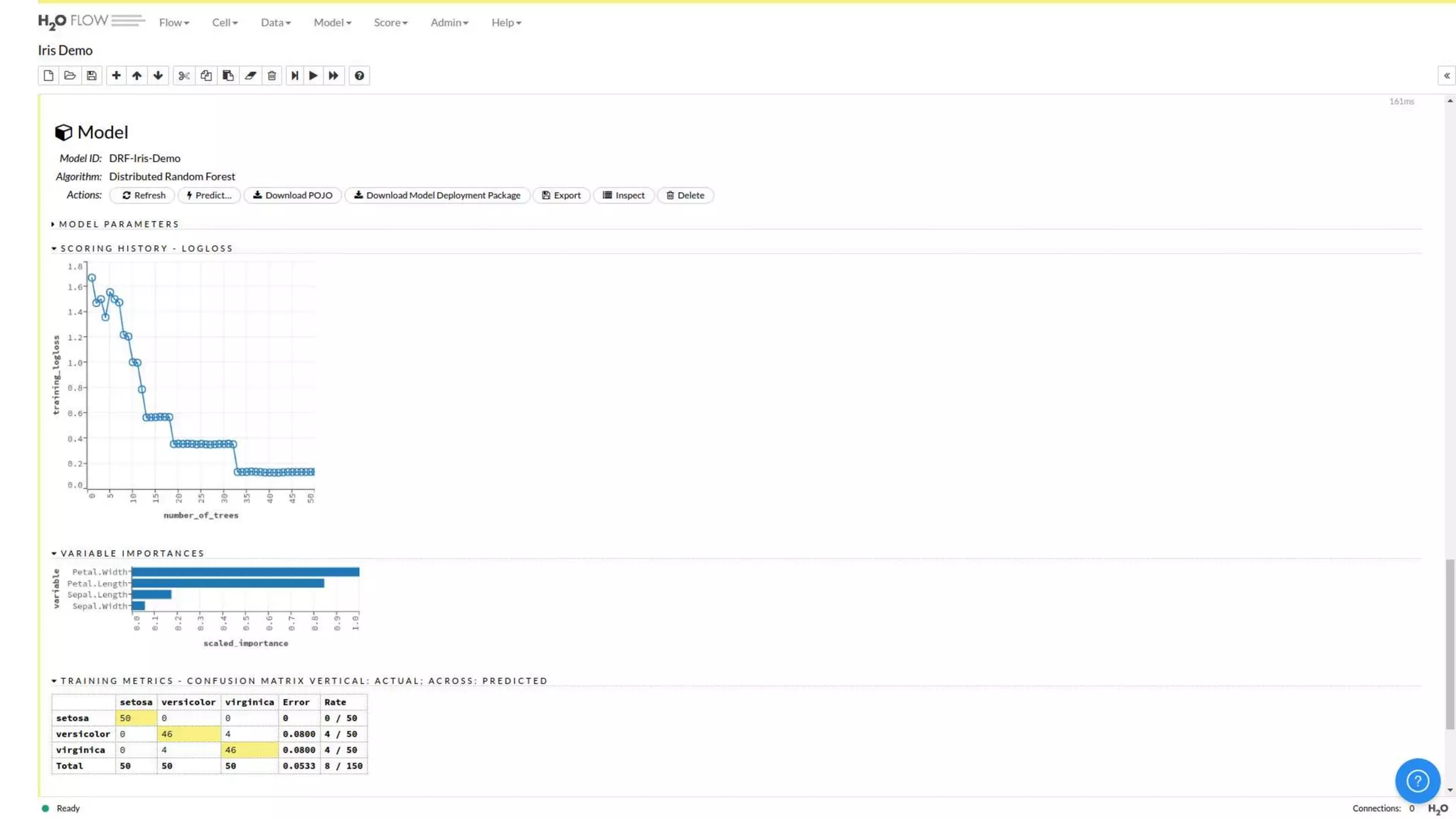Click the Predict... action button
Viewport: 1456px width, 819px height.
[209, 195]
